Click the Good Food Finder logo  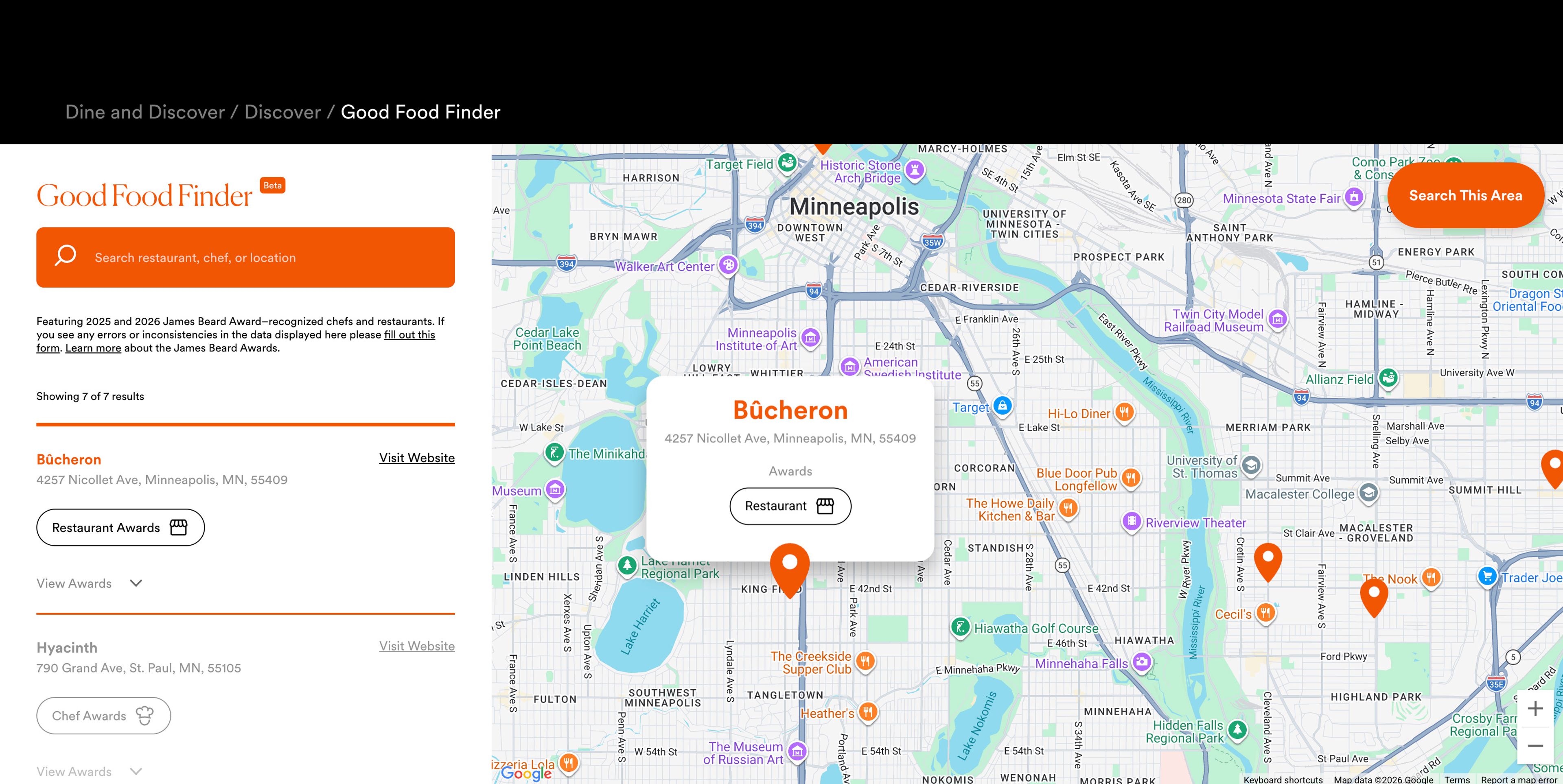tap(144, 195)
